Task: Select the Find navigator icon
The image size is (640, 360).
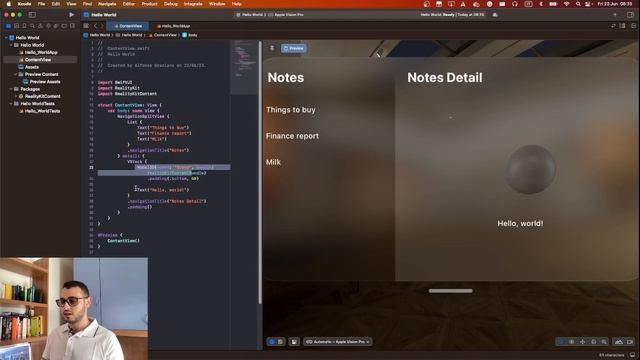Action: (32, 26)
